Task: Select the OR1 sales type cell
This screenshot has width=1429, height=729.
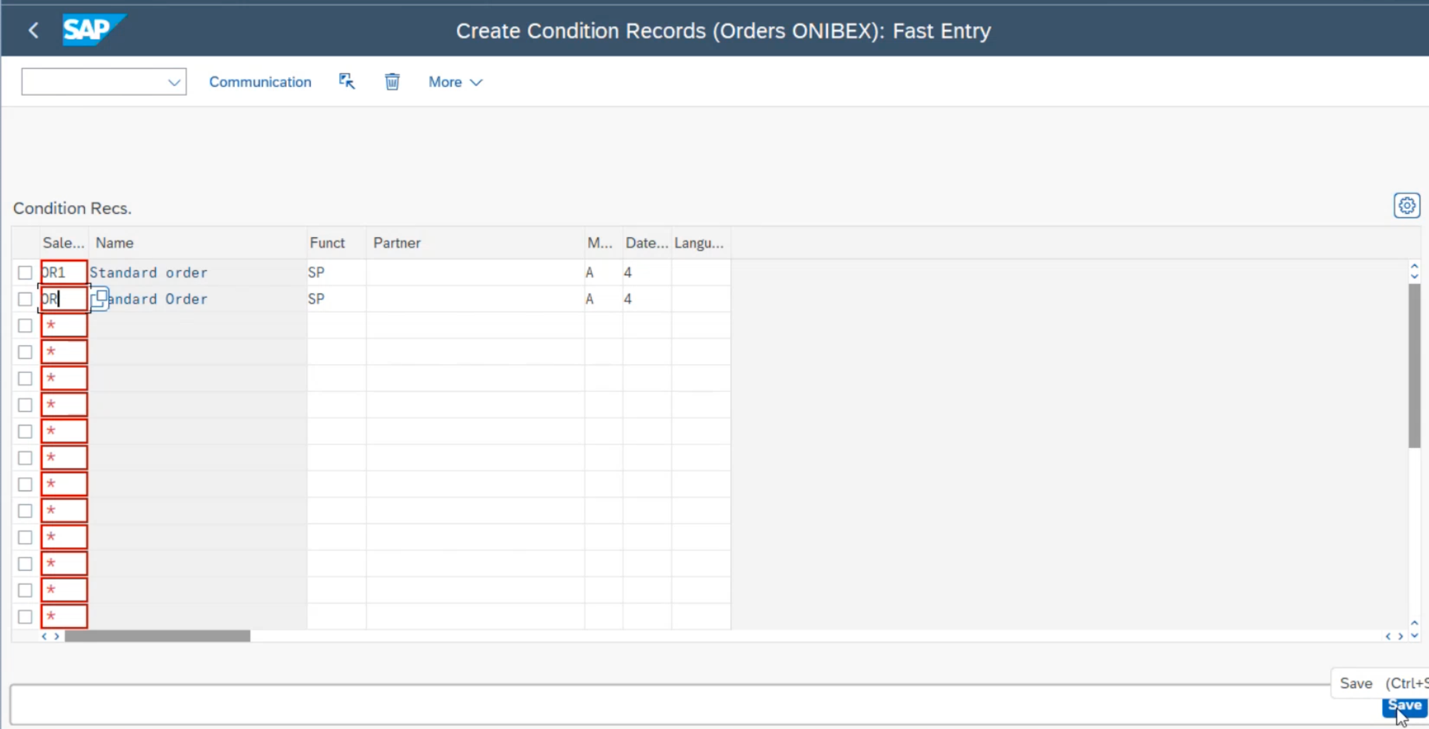Action: (64, 272)
